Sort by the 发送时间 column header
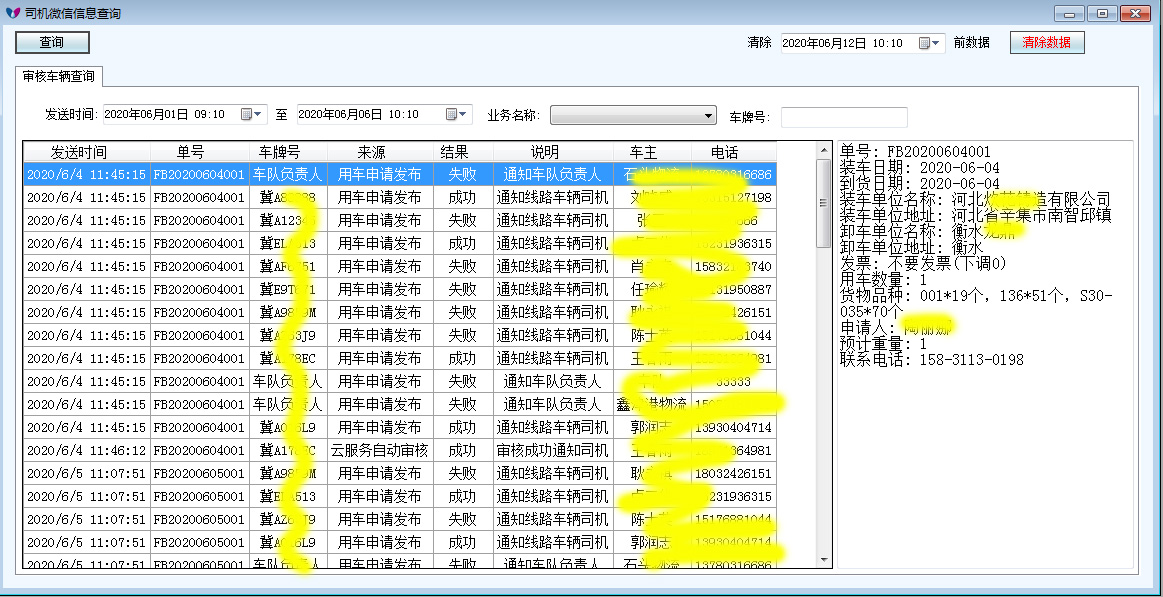Image resolution: width=1163 pixels, height=597 pixels. coord(86,152)
